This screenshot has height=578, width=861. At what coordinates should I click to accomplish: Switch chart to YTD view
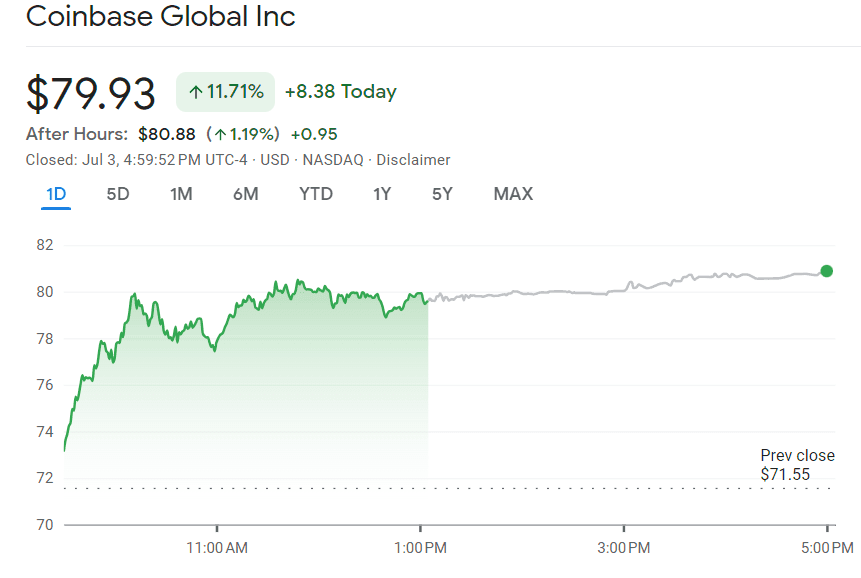316,194
